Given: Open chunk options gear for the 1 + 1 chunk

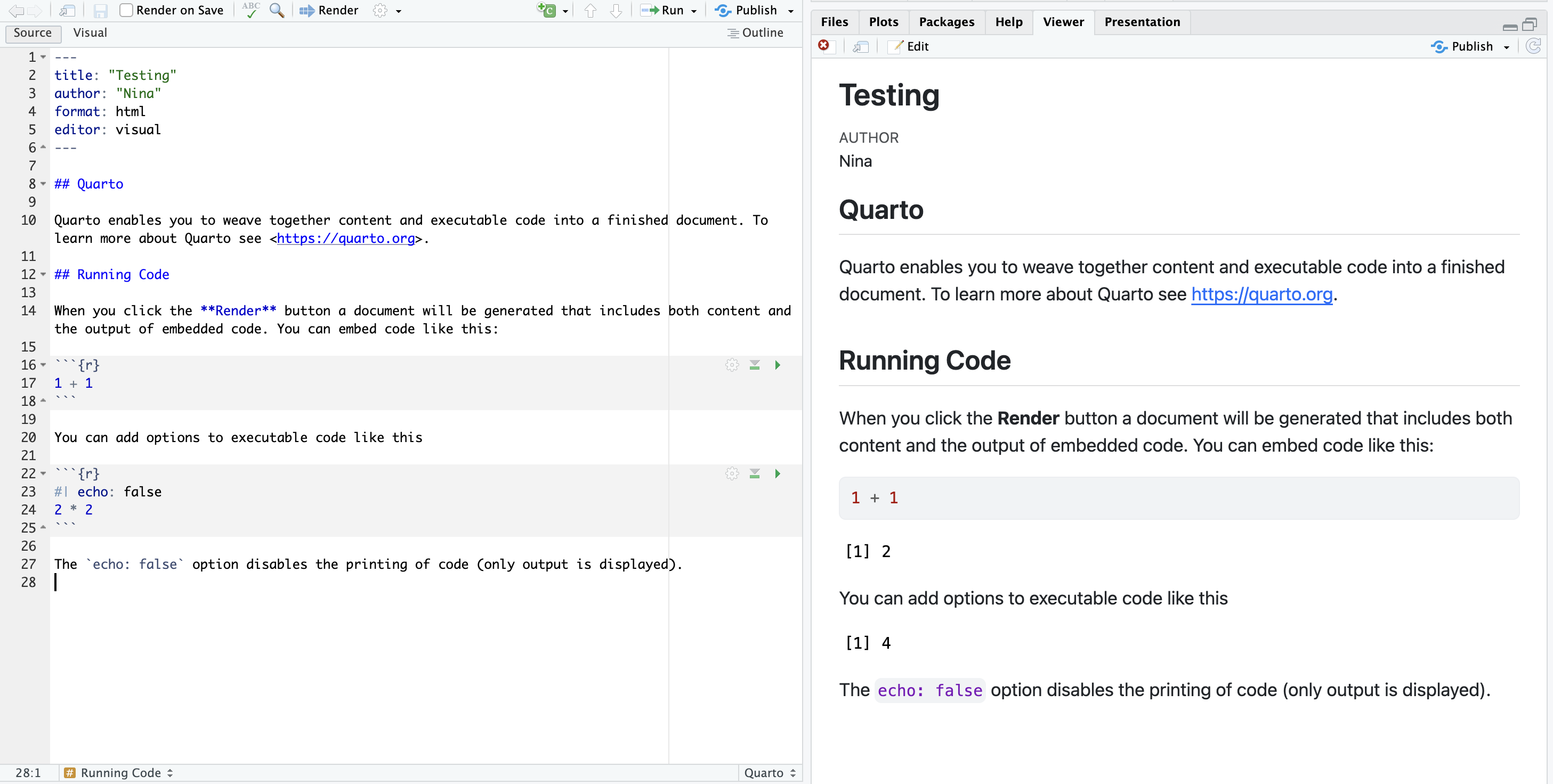Looking at the screenshot, I should point(732,365).
